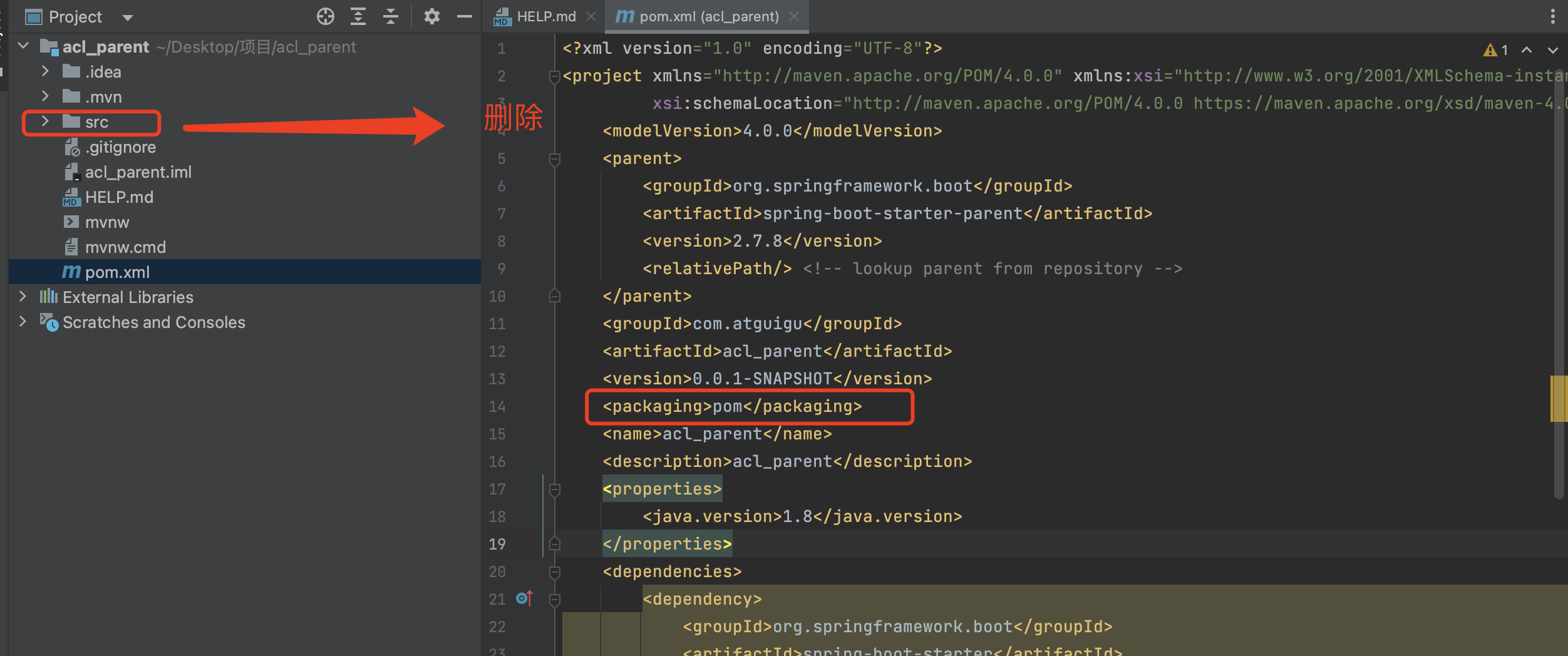Go to previous highlighted error arrow

click(x=1527, y=50)
